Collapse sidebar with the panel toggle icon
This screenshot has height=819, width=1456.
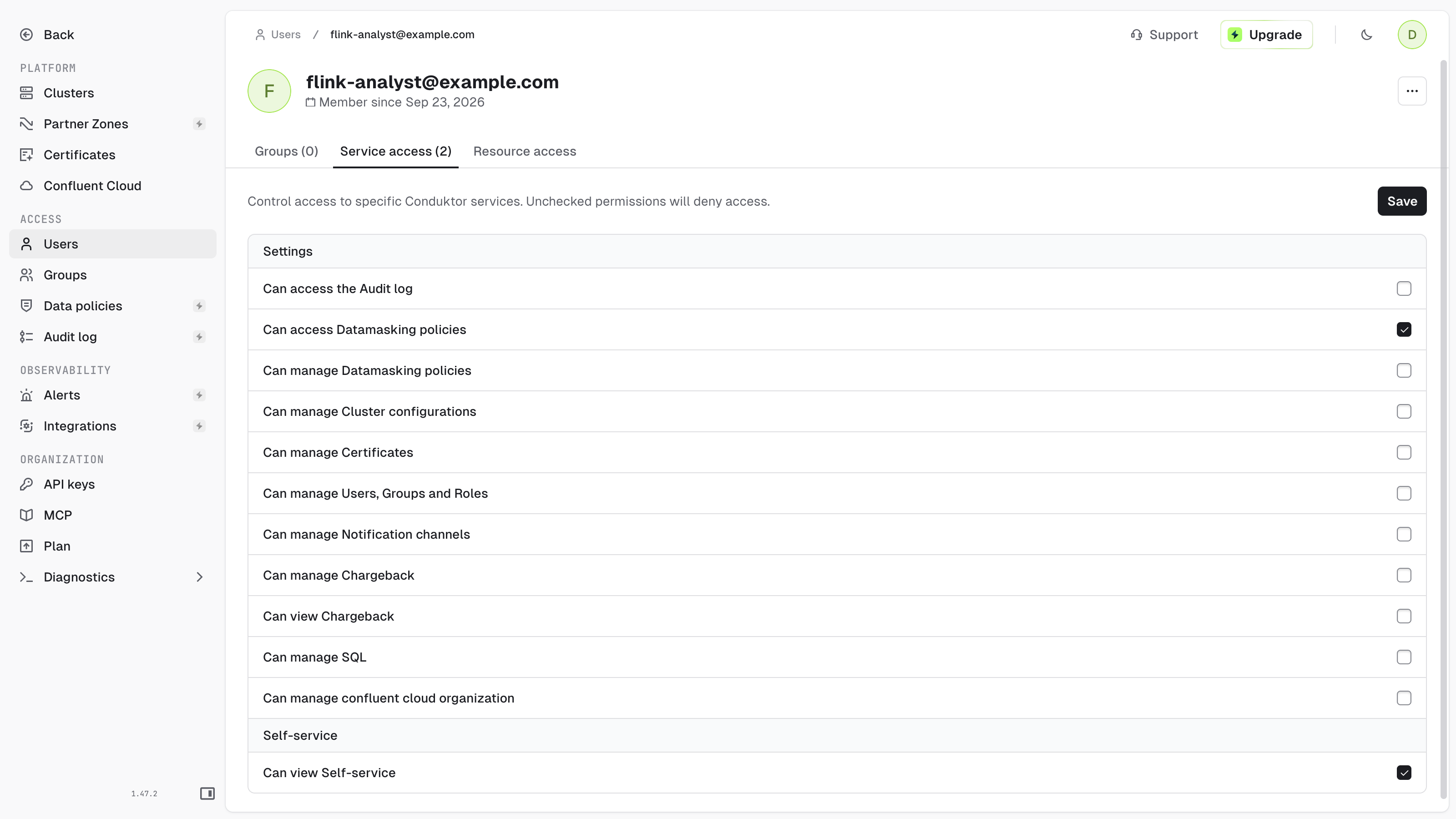click(x=207, y=794)
